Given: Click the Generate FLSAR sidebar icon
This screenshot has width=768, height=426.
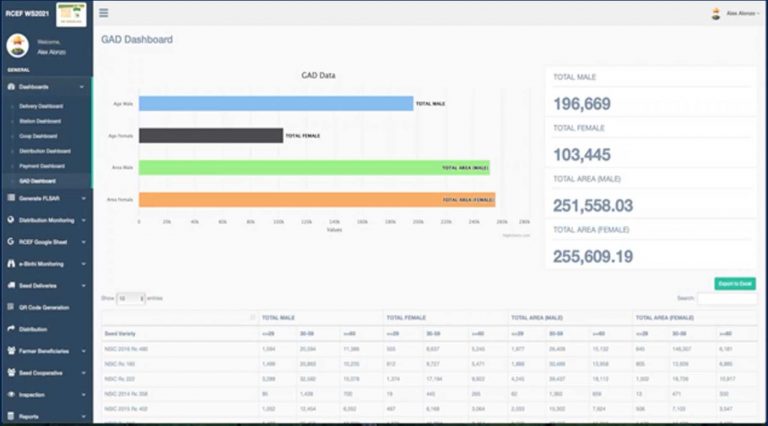Looking at the screenshot, I should (x=10, y=198).
